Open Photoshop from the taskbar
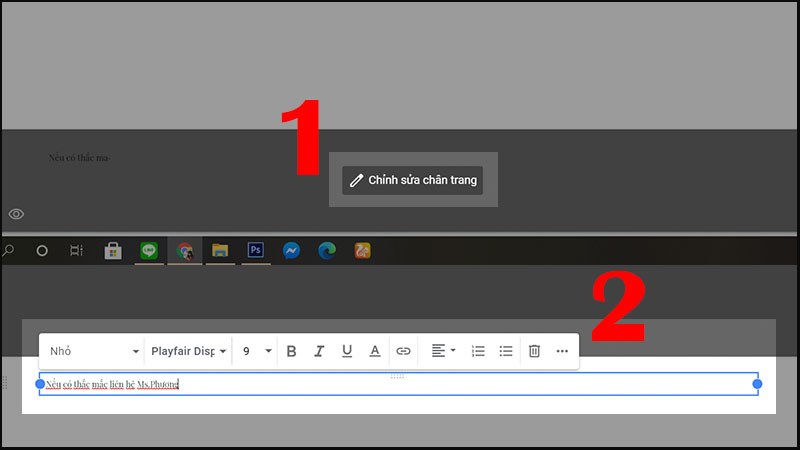Screen dimensions: 800x450 [255, 250]
